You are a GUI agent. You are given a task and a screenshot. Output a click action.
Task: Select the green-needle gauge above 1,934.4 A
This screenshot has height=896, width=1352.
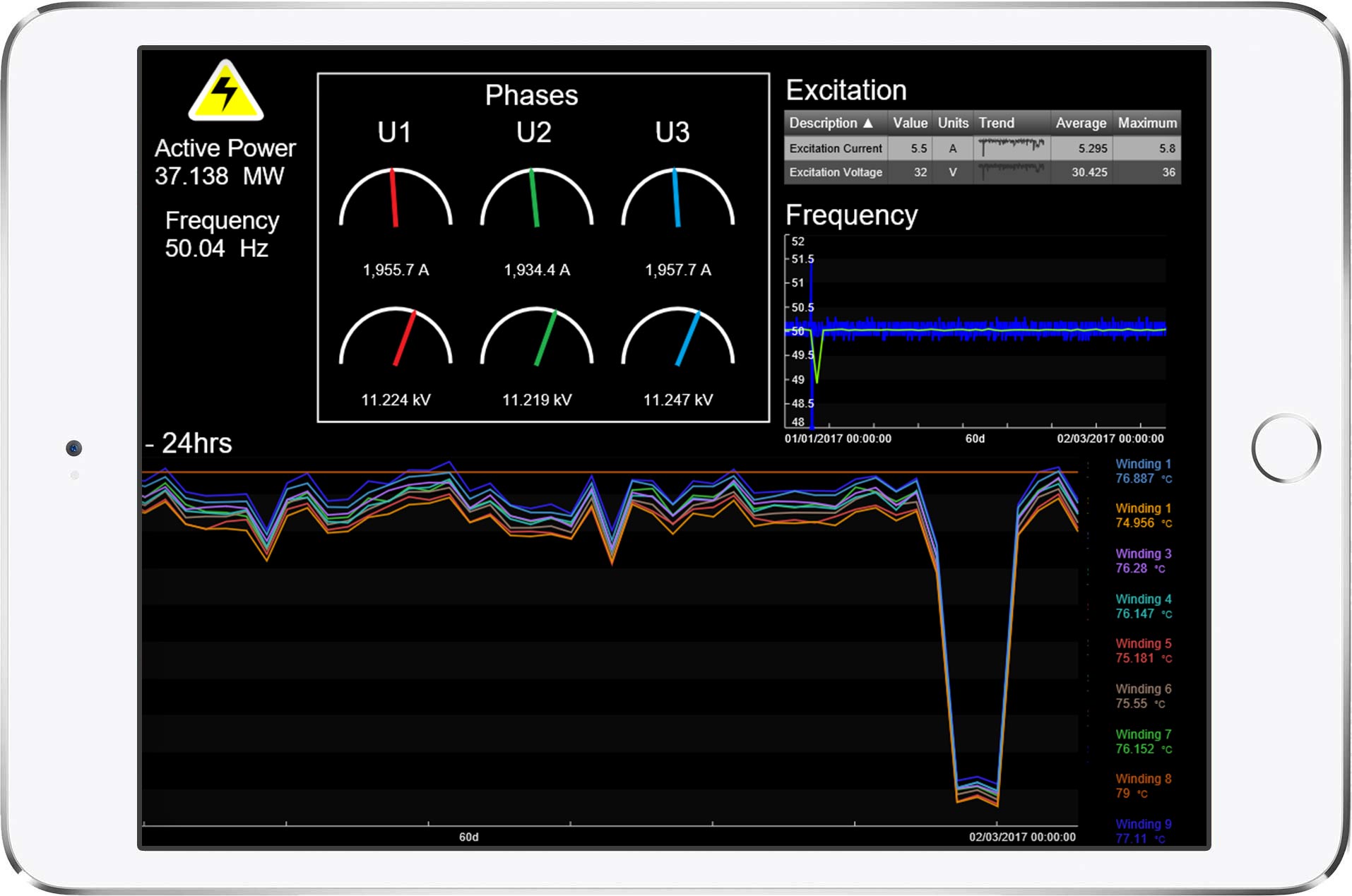[537, 198]
